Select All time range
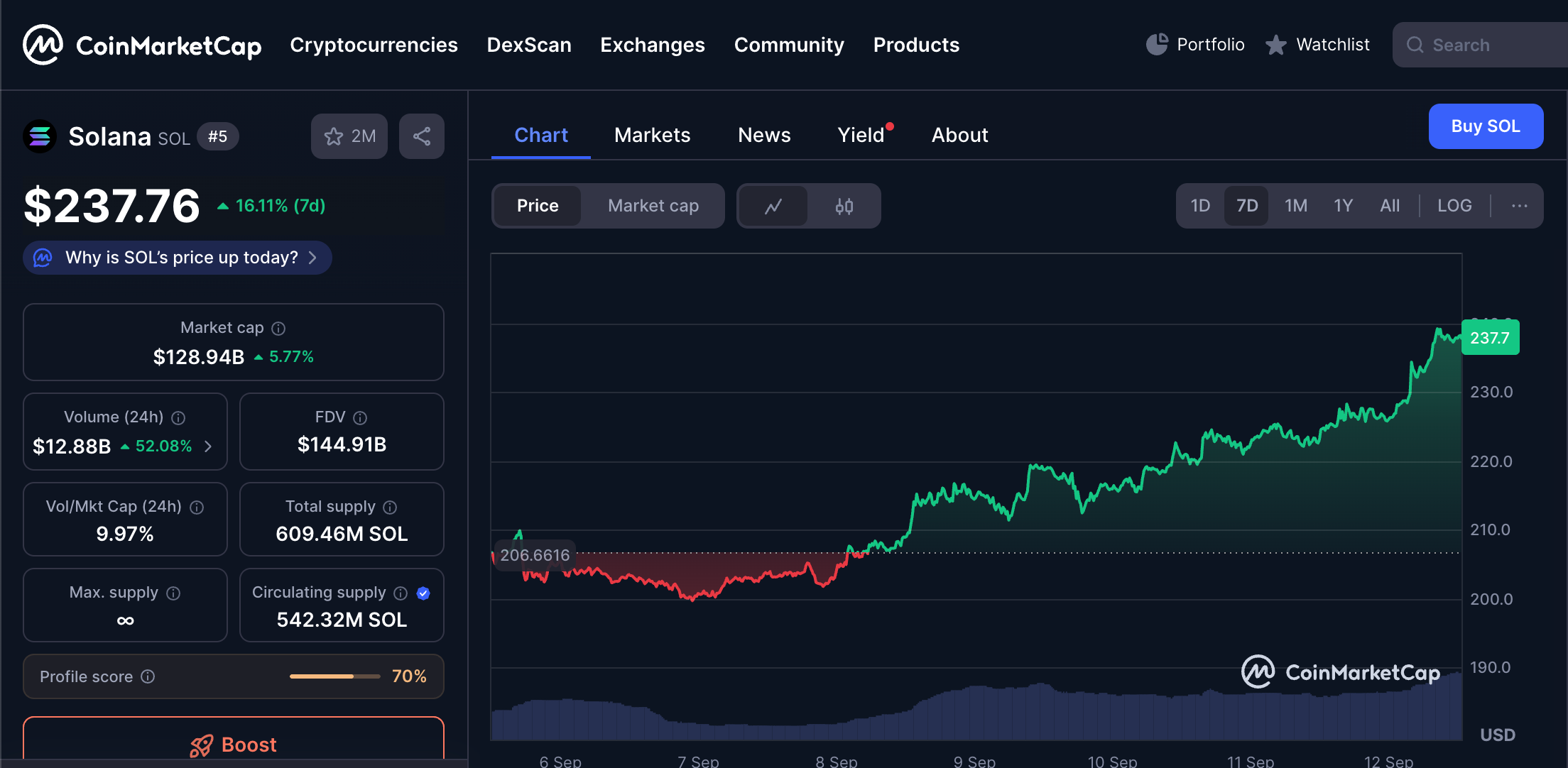The height and width of the screenshot is (768, 1568). click(x=1390, y=206)
